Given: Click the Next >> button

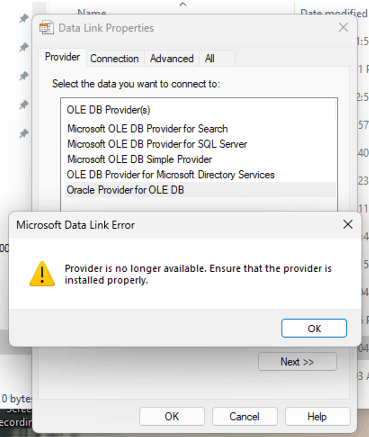Looking at the screenshot, I should (x=297, y=362).
